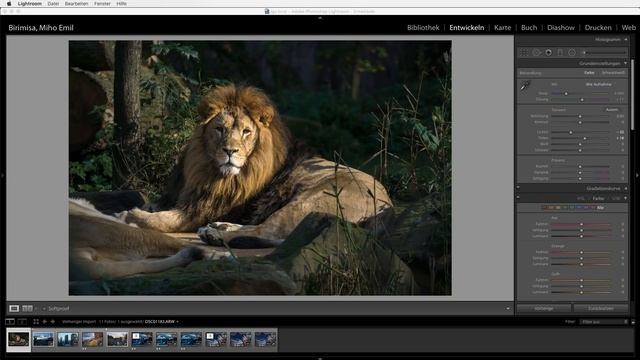
Task: Expand the Gradationskurve panel
Action: click(x=625, y=188)
